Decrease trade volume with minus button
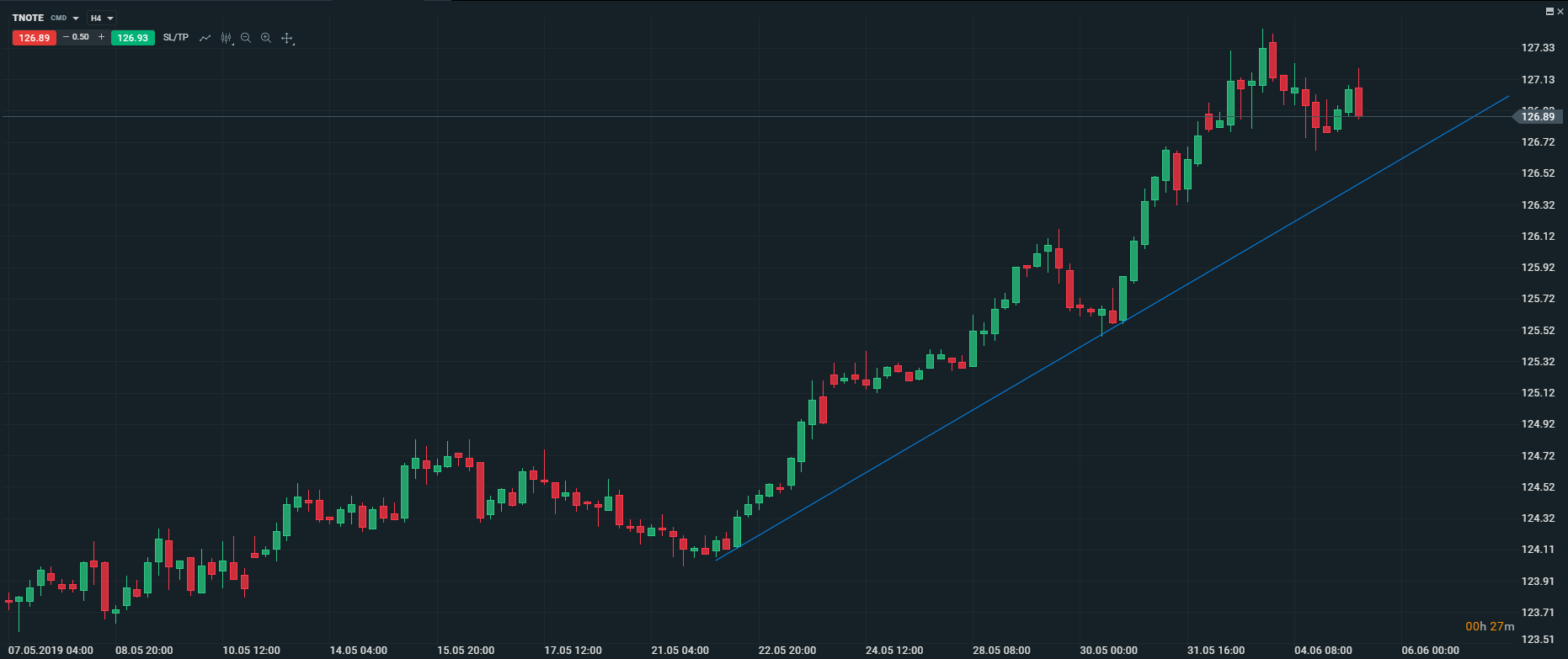The image size is (1568, 659). (67, 37)
